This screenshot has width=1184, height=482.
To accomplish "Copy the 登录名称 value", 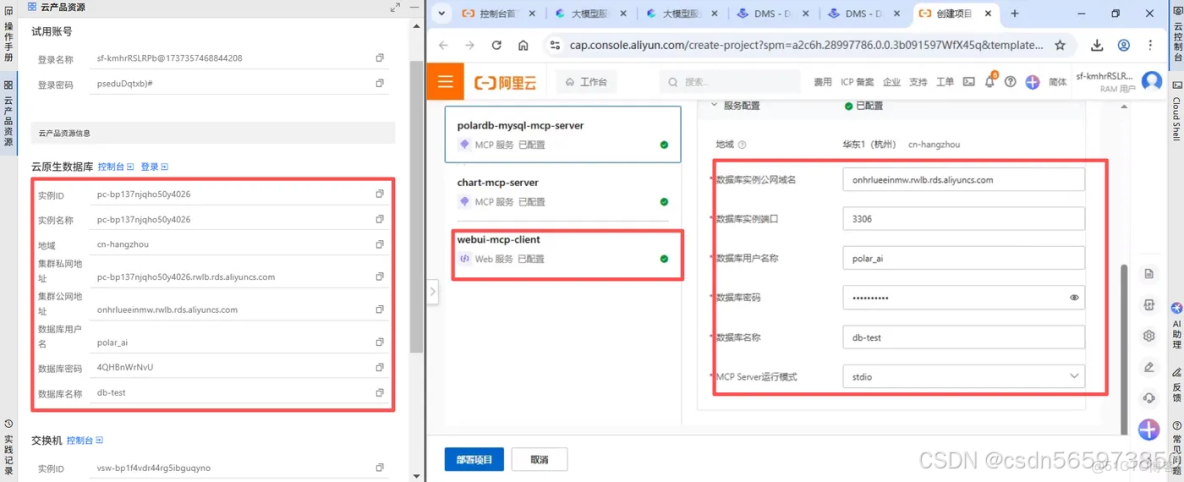I will point(380,58).
